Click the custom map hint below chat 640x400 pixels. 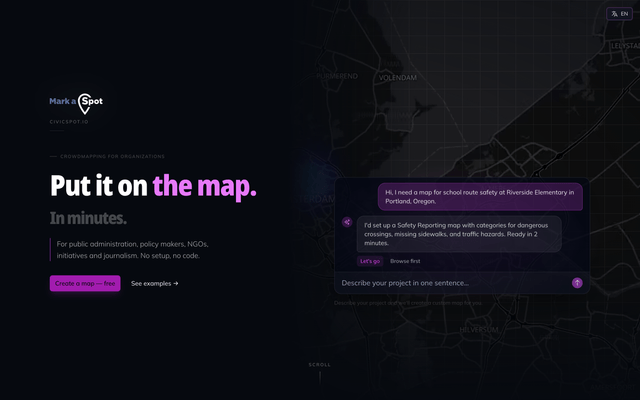point(408,303)
